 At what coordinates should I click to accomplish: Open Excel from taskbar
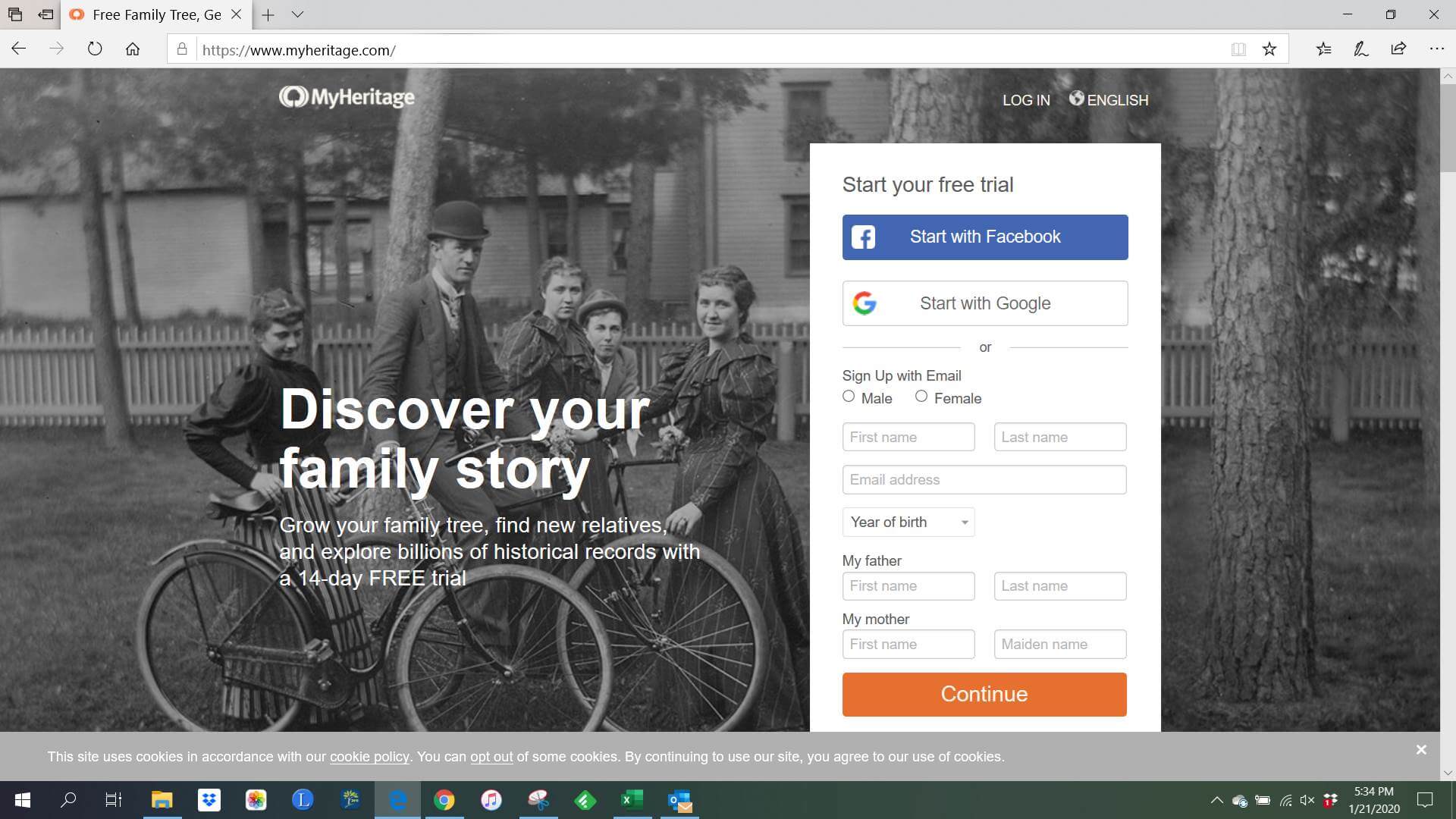click(632, 800)
